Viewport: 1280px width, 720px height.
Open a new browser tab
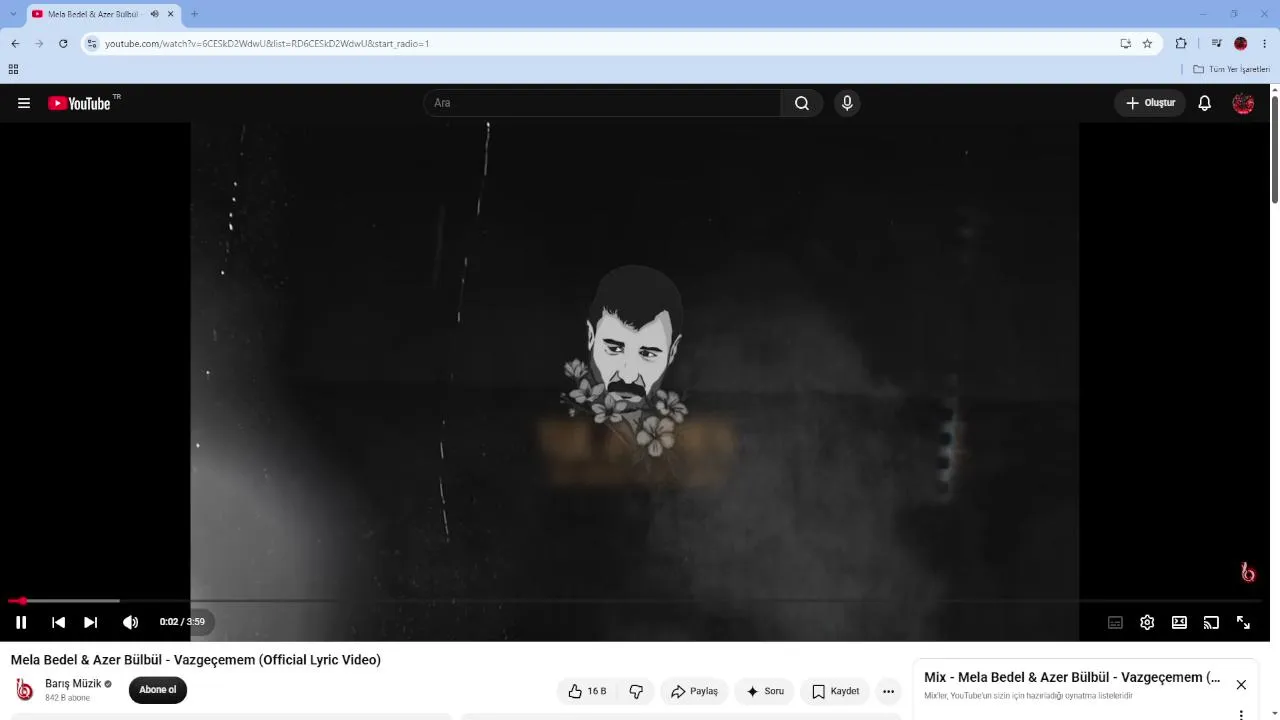pyautogui.click(x=194, y=14)
